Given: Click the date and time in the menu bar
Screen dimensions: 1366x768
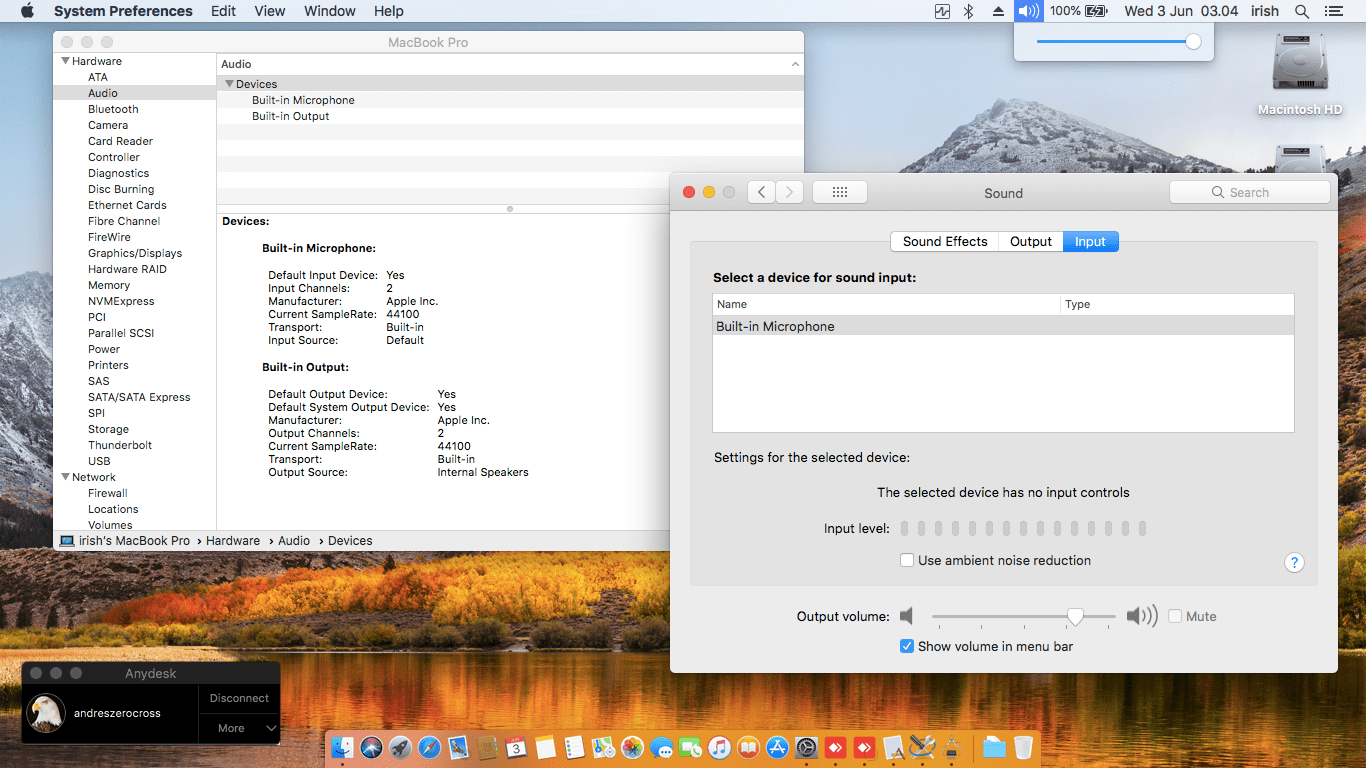Looking at the screenshot, I should [1181, 11].
